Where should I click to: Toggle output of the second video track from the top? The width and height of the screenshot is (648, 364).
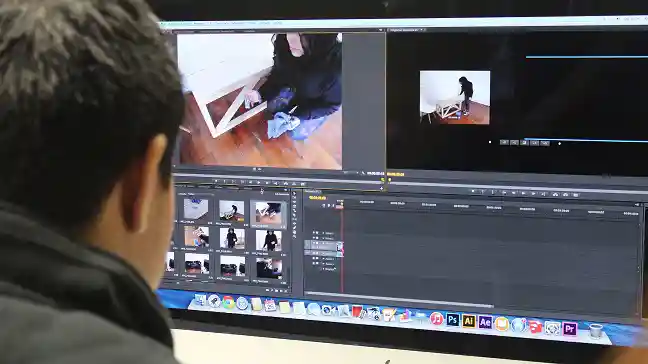314,238
